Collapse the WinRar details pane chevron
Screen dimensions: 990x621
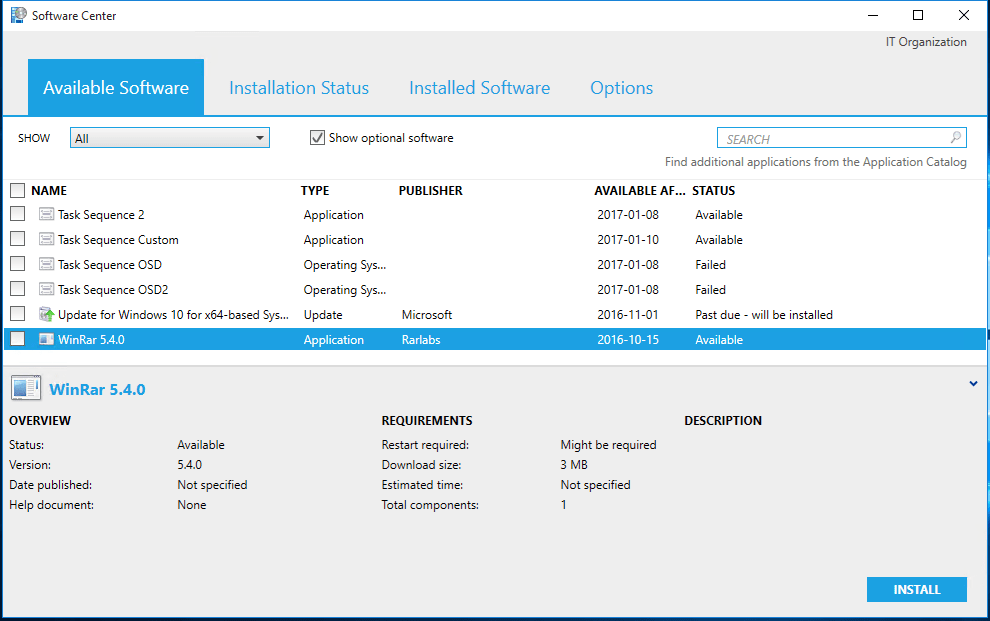point(974,384)
